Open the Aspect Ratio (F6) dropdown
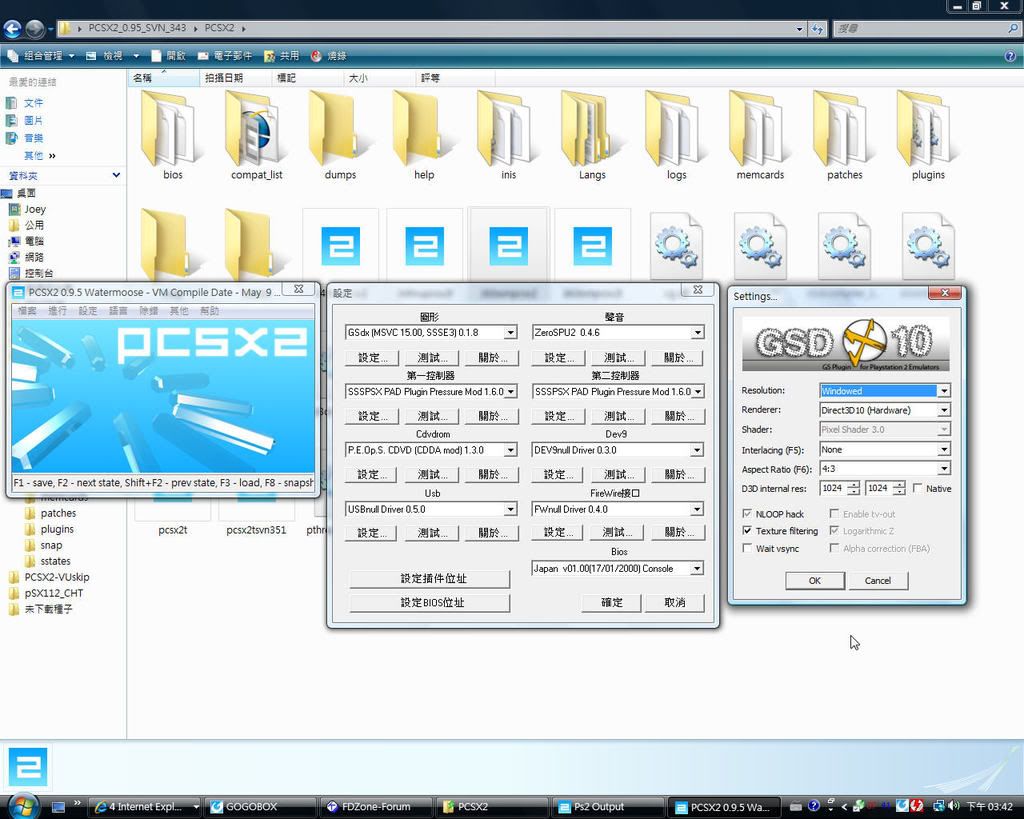This screenshot has height=819, width=1024. [x=885, y=468]
